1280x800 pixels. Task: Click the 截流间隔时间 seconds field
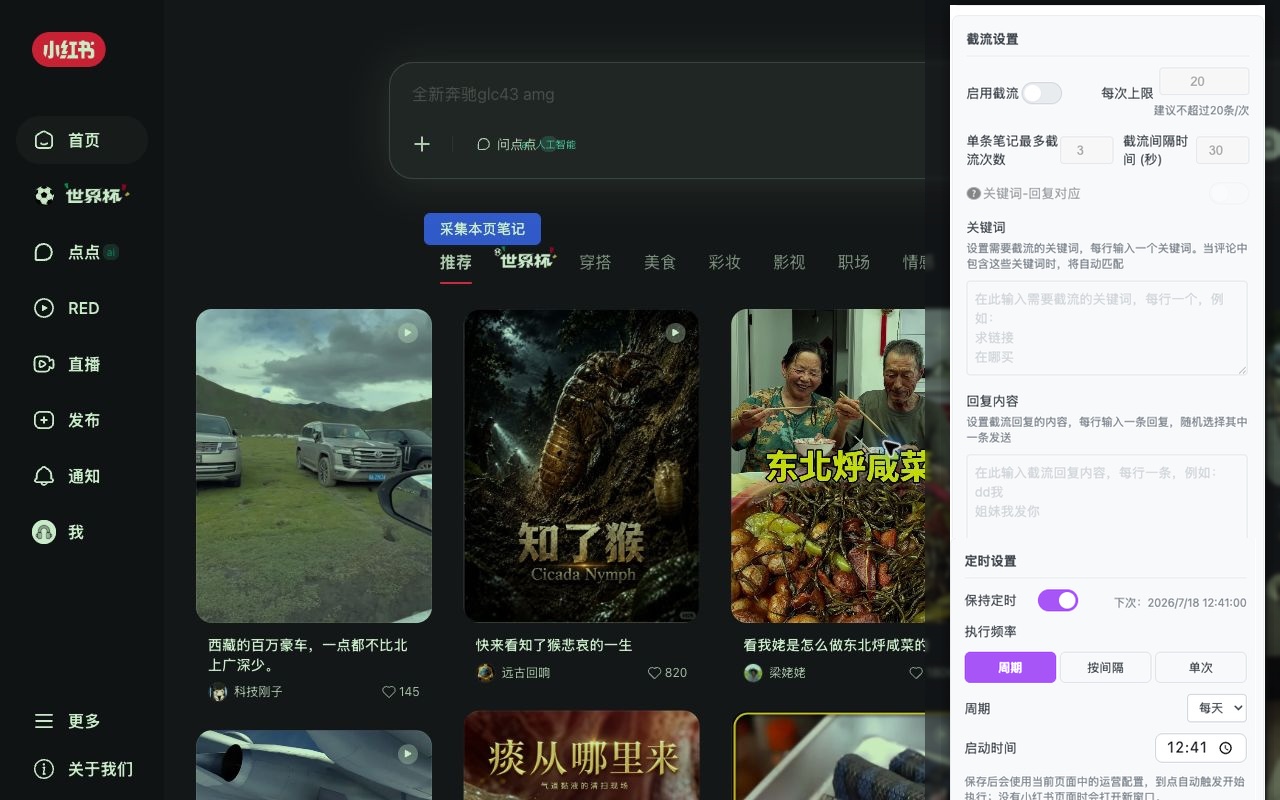click(1222, 150)
